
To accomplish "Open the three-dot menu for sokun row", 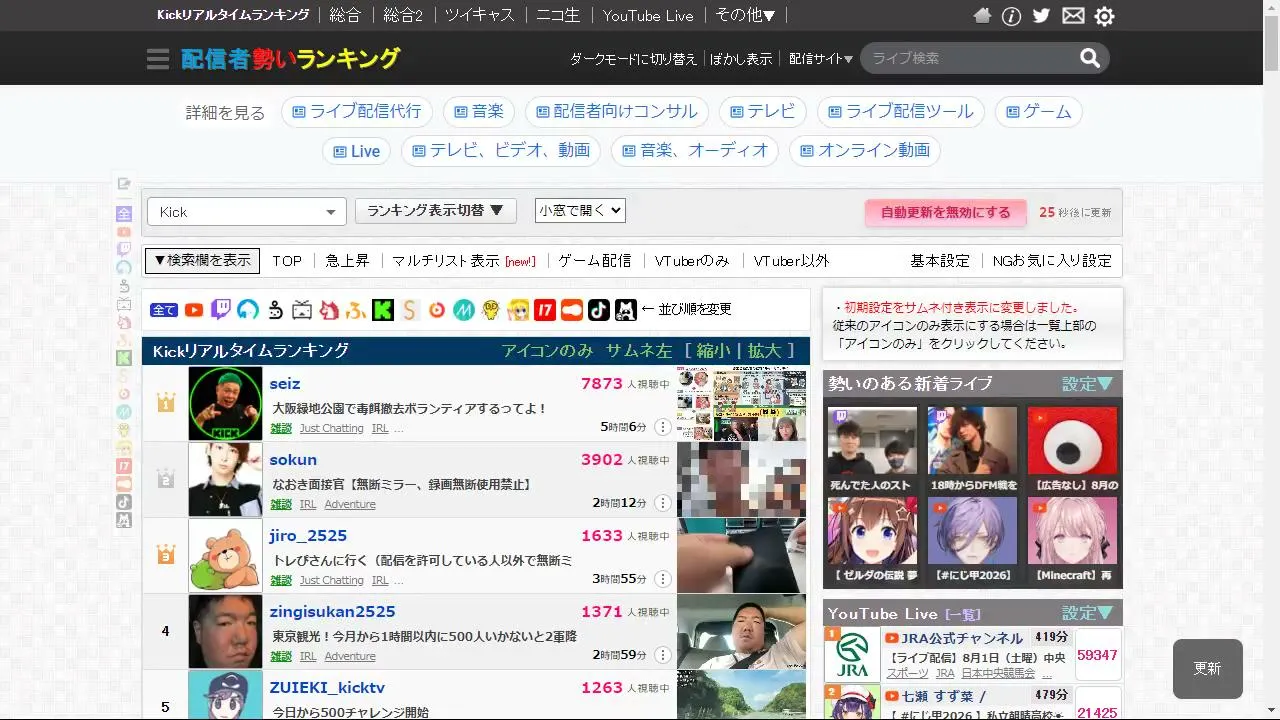I will pos(662,503).
